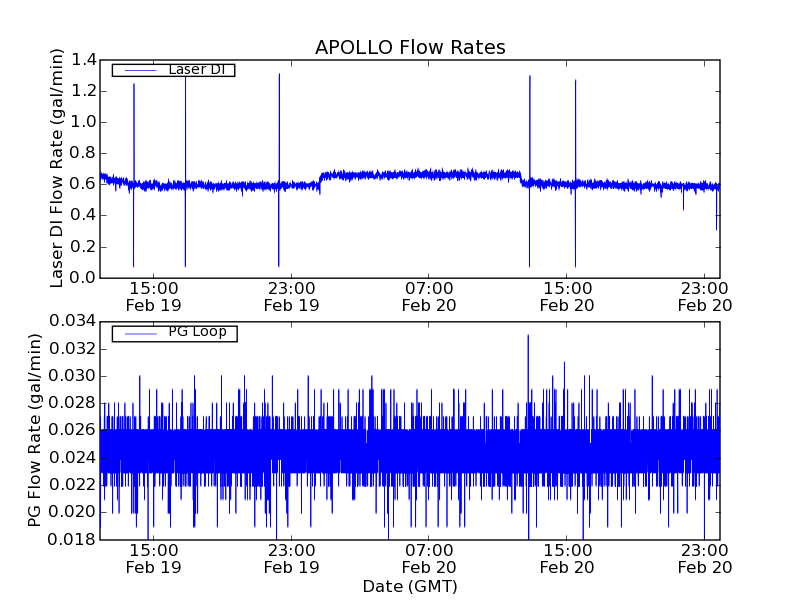The height and width of the screenshot is (600, 800).
Task: Click the 1.2 tick on Laser DI axis
Action: click(x=84, y=91)
